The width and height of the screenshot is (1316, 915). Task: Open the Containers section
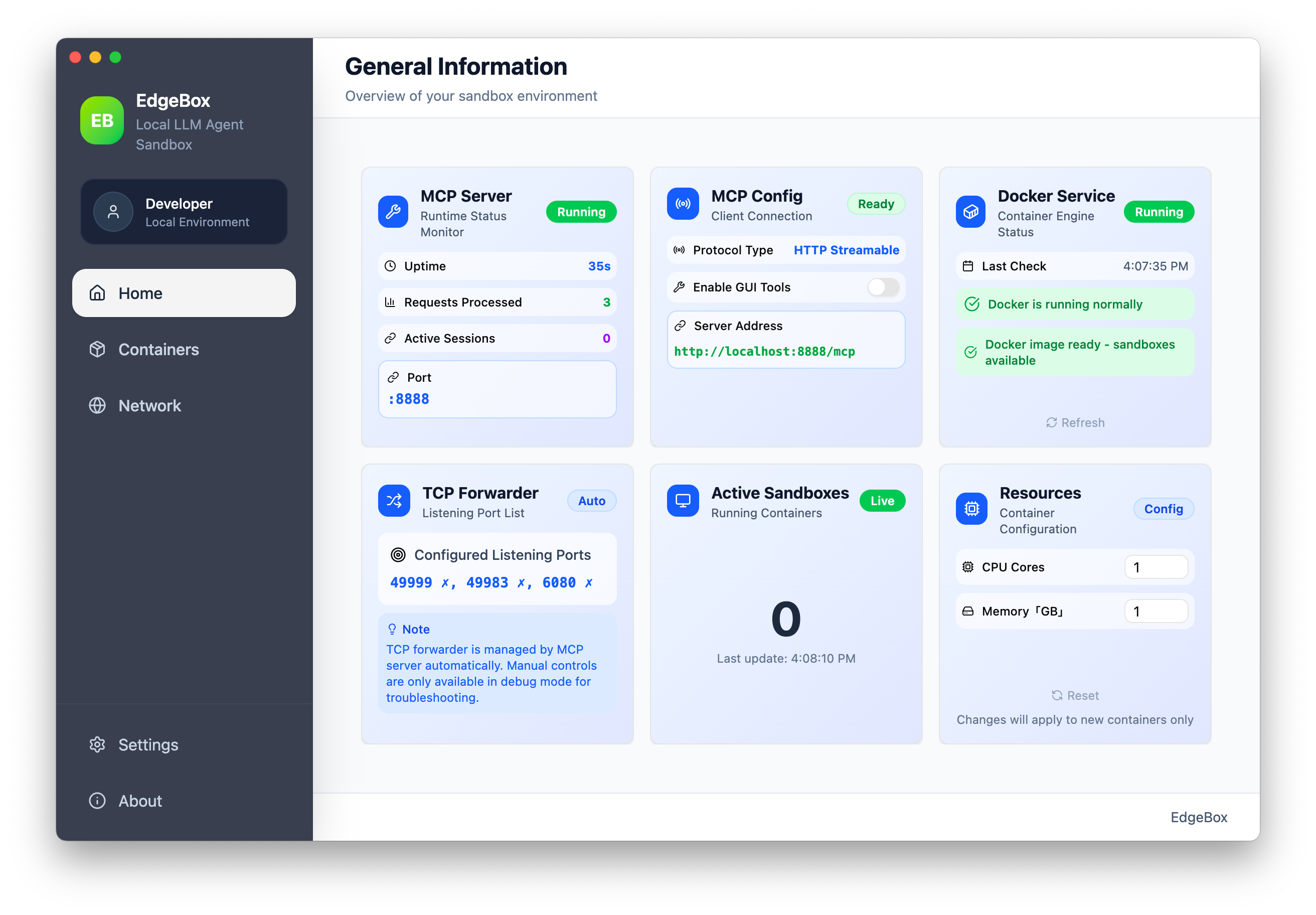[x=158, y=349]
